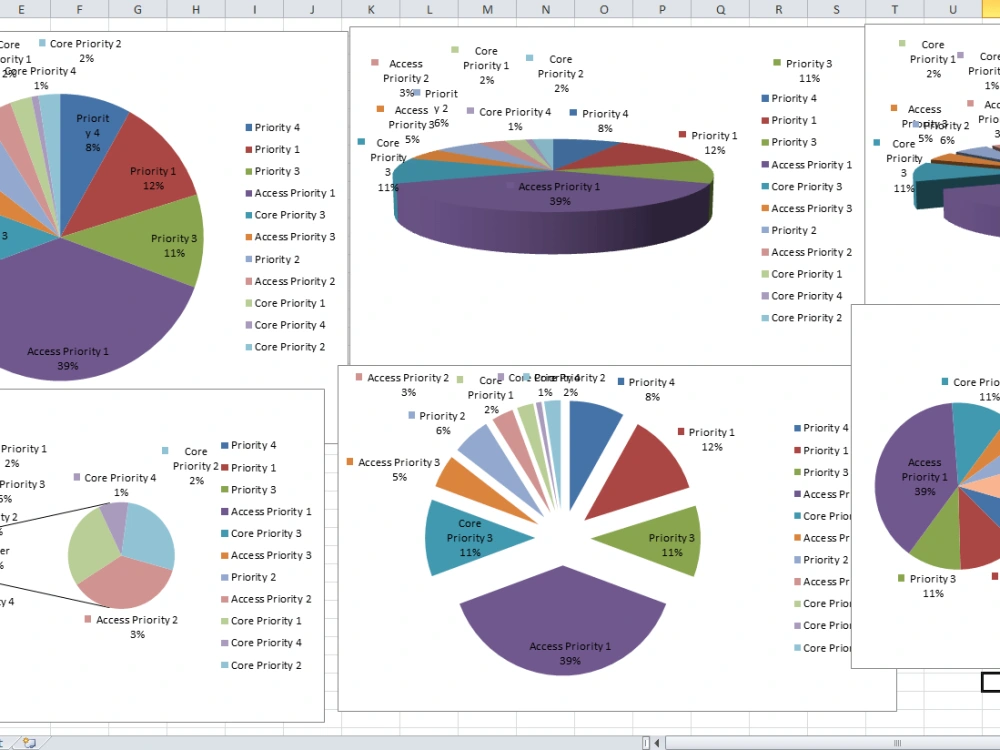The height and width of the screenshot is (750, 1000).
Task: Click 'Core Priority 4' legend entry in 3D pie chart
Action: click(802, 296)
